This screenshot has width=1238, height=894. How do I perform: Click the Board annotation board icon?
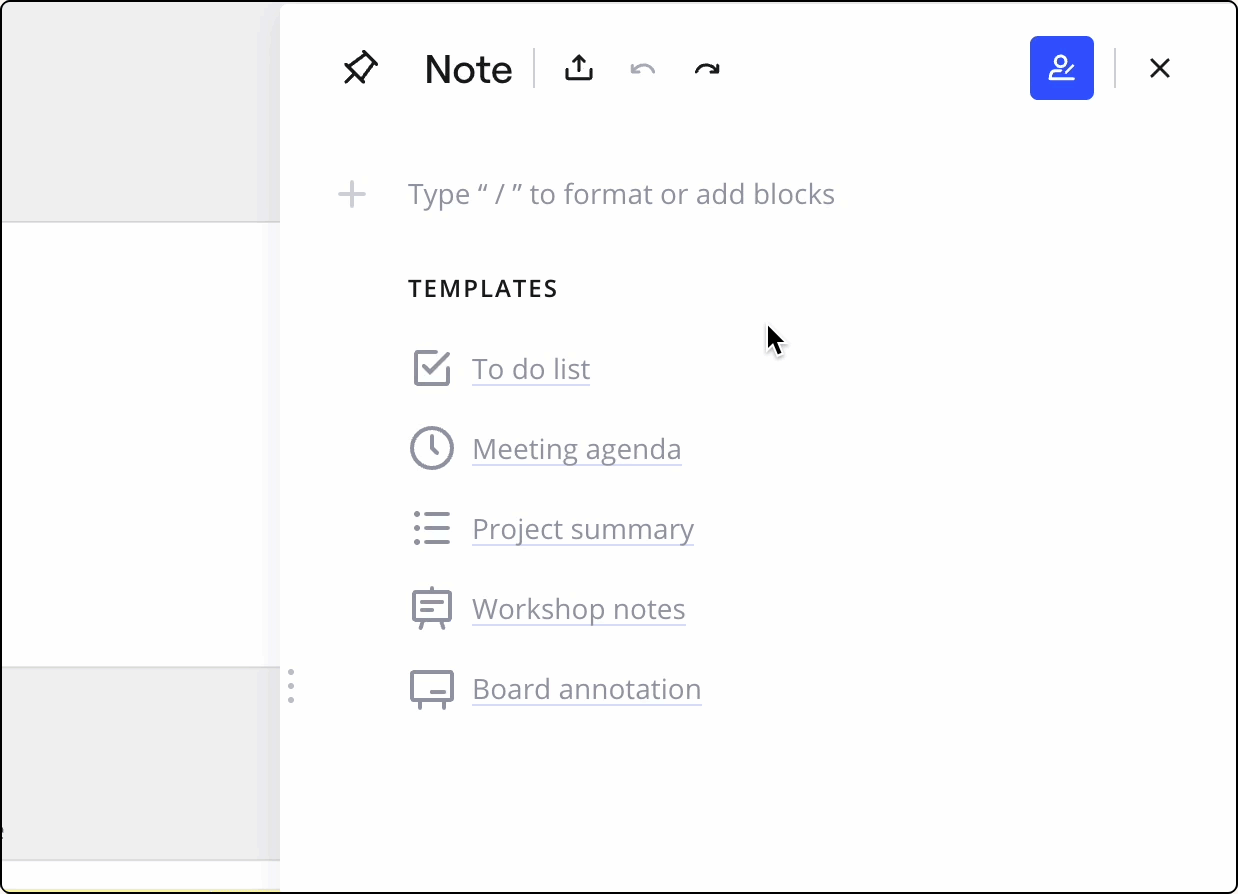pos(432,689)
